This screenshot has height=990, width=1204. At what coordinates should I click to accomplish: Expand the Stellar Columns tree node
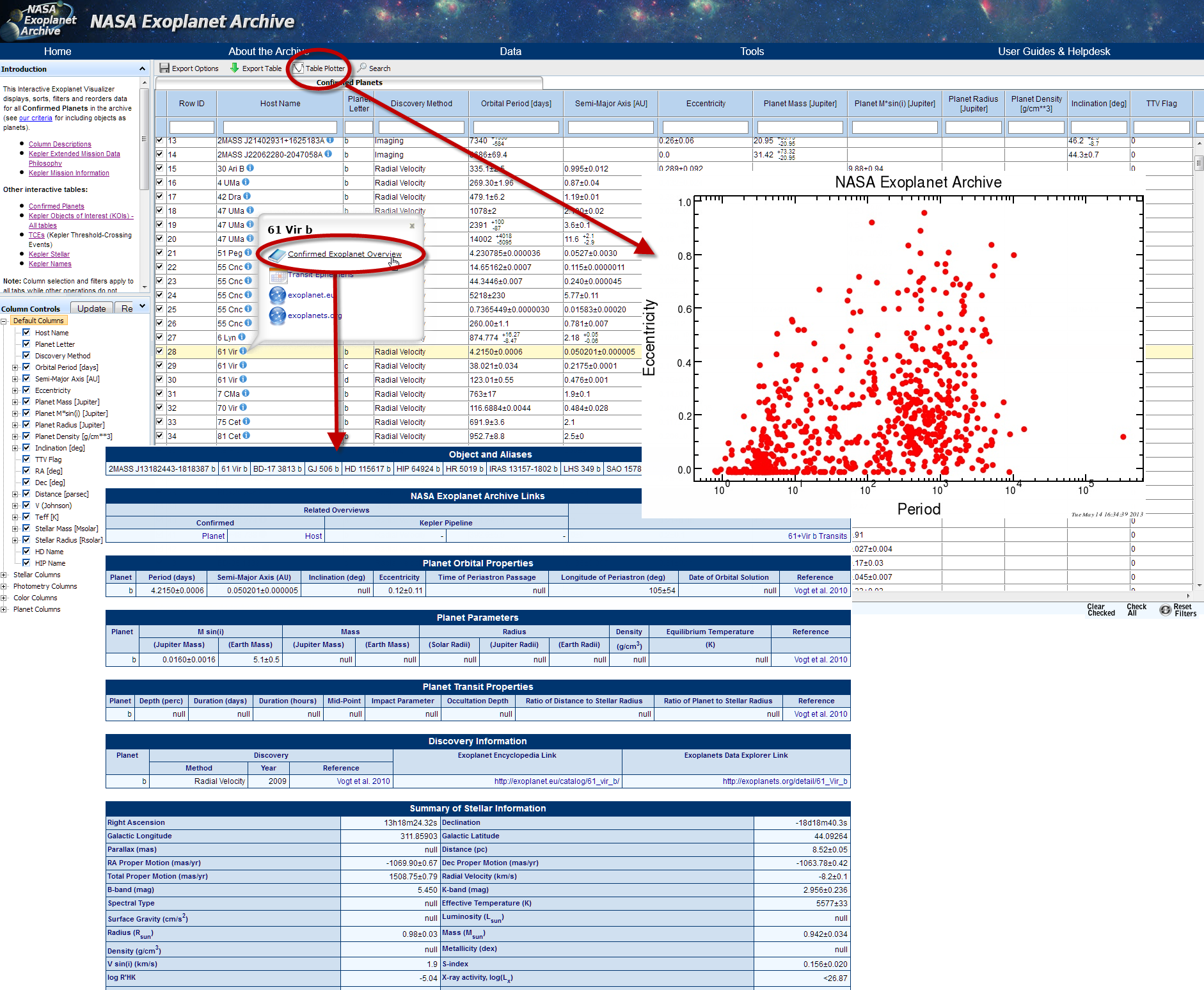(x=4, y=575)
